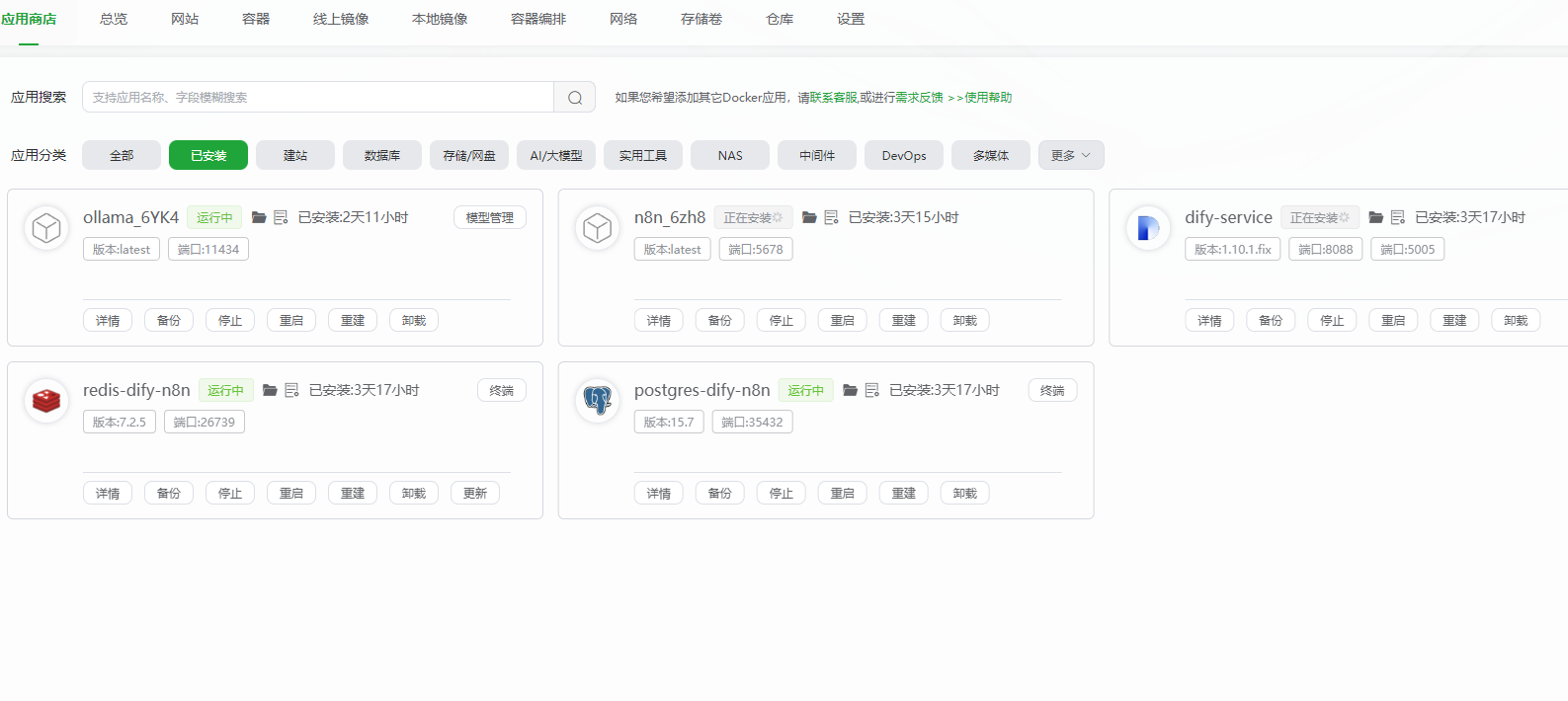The height and width of the screenshot is (701, 1568).
Task: Click 重启 for n8n_6zh8
Action: pyautogui.click(x=843, y=320)
